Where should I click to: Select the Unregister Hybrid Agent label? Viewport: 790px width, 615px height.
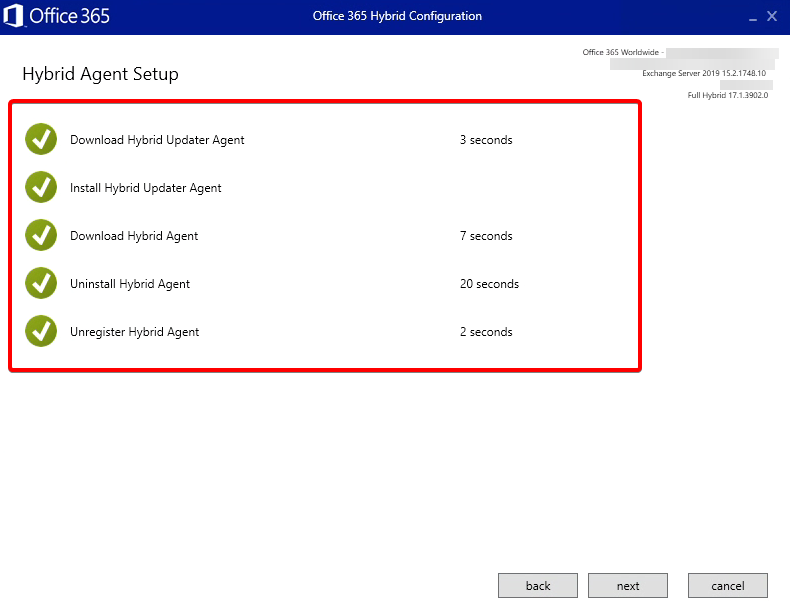tap(134, 332)
